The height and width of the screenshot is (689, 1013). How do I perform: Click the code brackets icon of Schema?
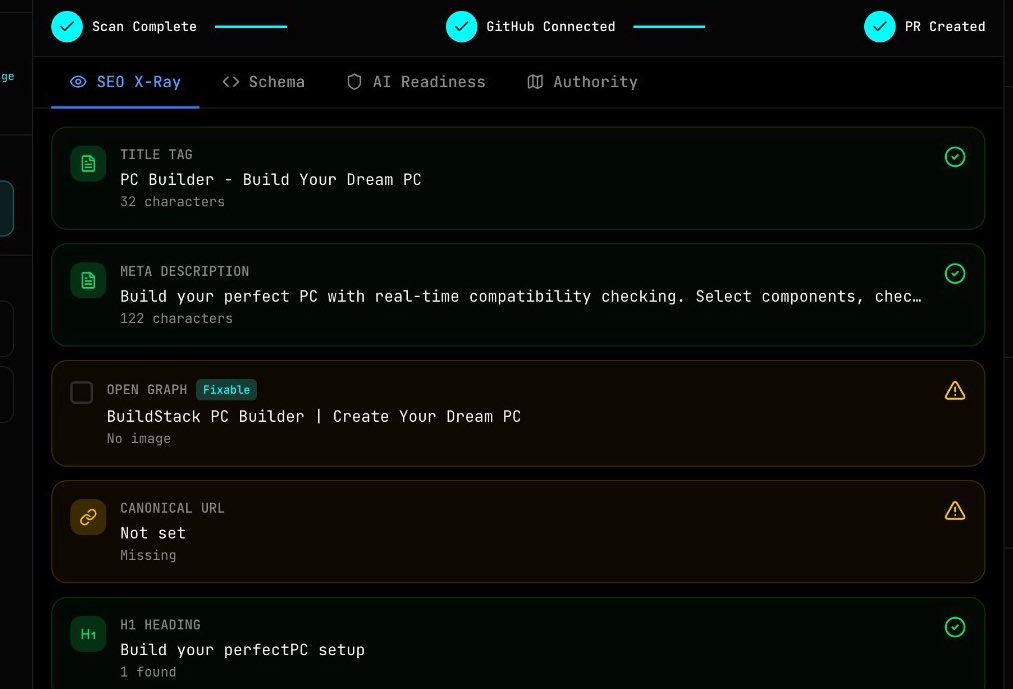click(231, 82)
